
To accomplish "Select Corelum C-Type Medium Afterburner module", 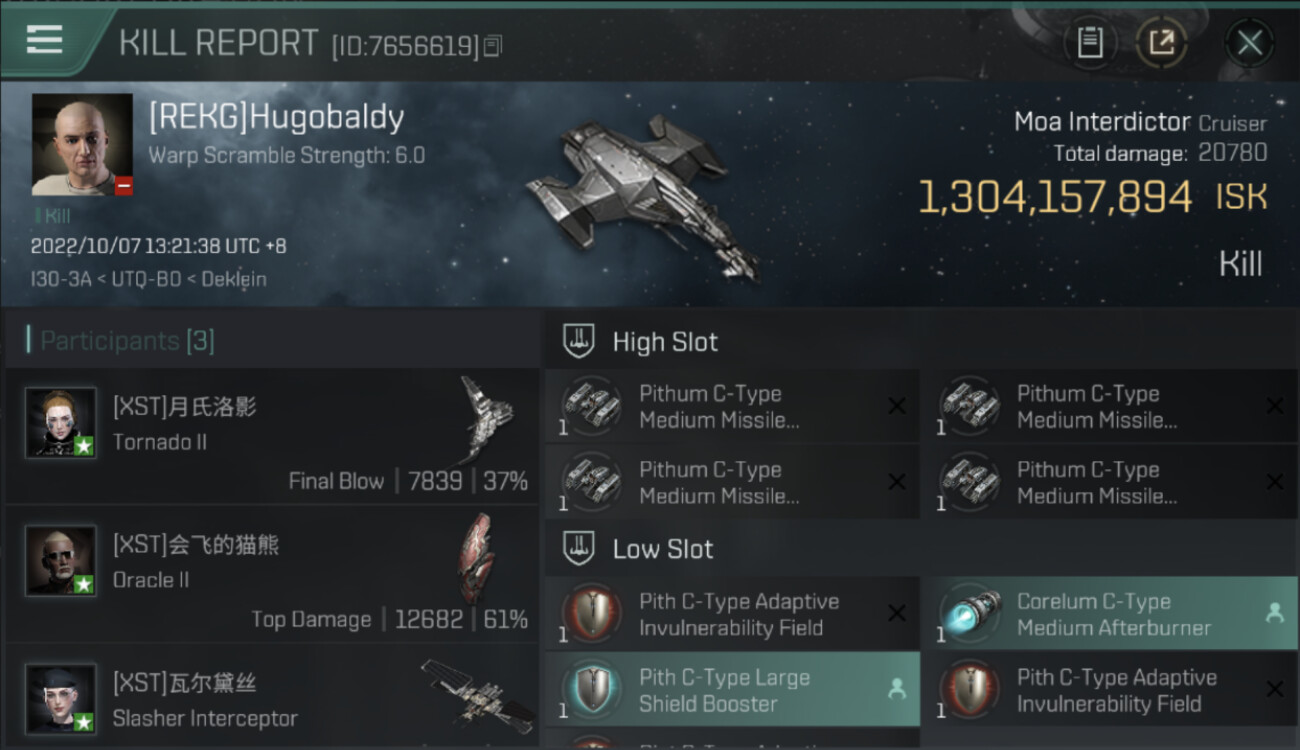I will pos(1109,614).
